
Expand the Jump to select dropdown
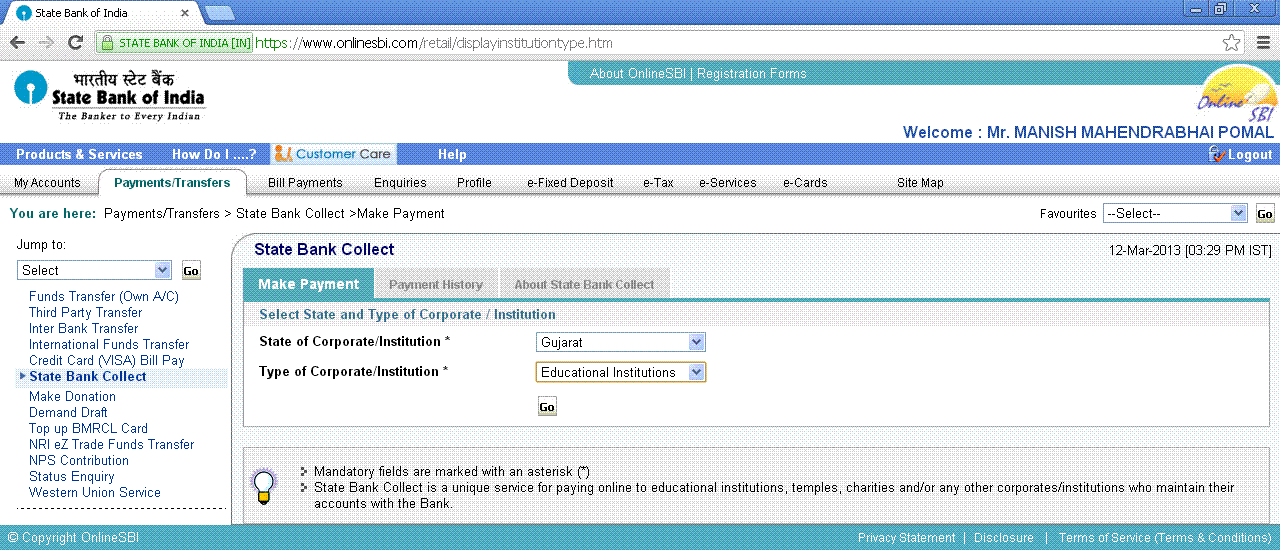(94, 270)
